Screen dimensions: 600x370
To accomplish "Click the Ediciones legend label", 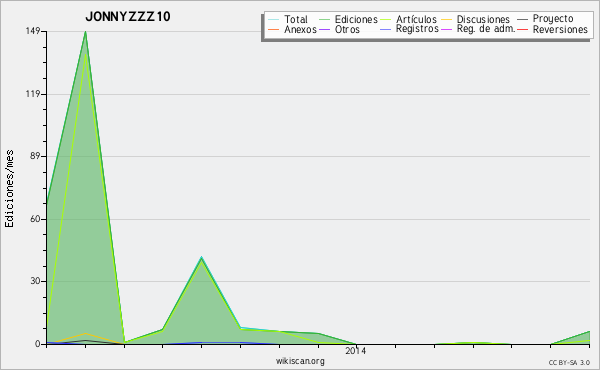I will coord(356,19).
